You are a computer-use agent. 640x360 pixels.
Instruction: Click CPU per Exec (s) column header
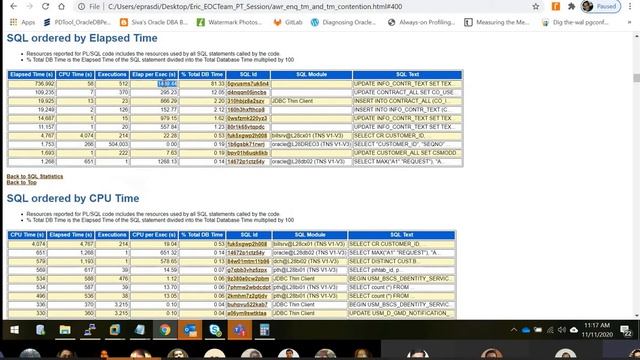[x=154, y=235]
